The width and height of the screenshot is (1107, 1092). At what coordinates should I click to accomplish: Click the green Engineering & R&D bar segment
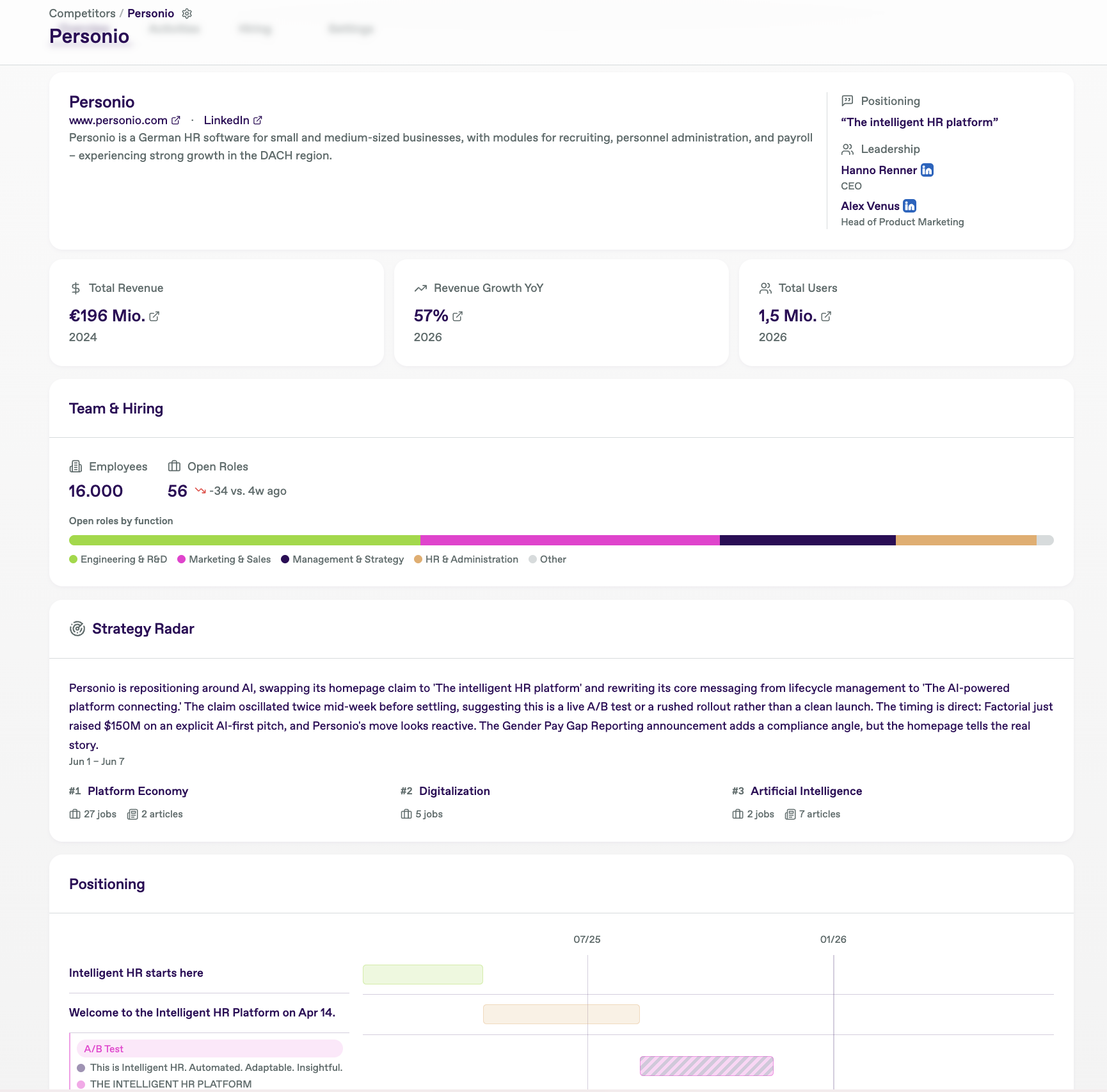point(244,540)
